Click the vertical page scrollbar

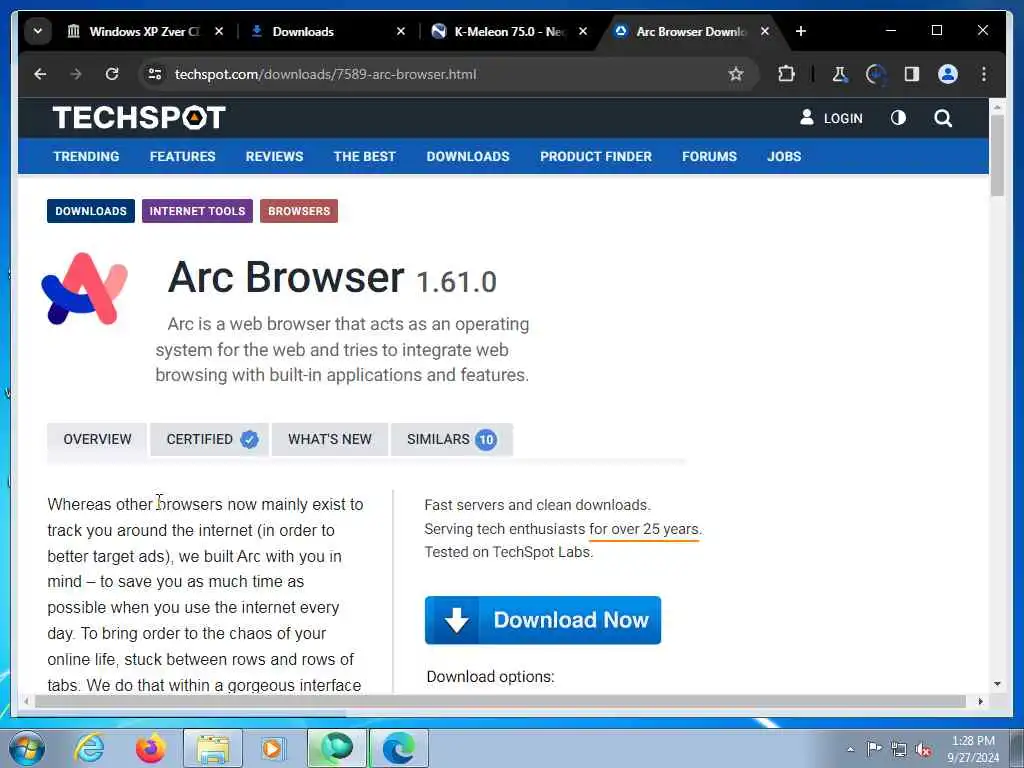997,155
